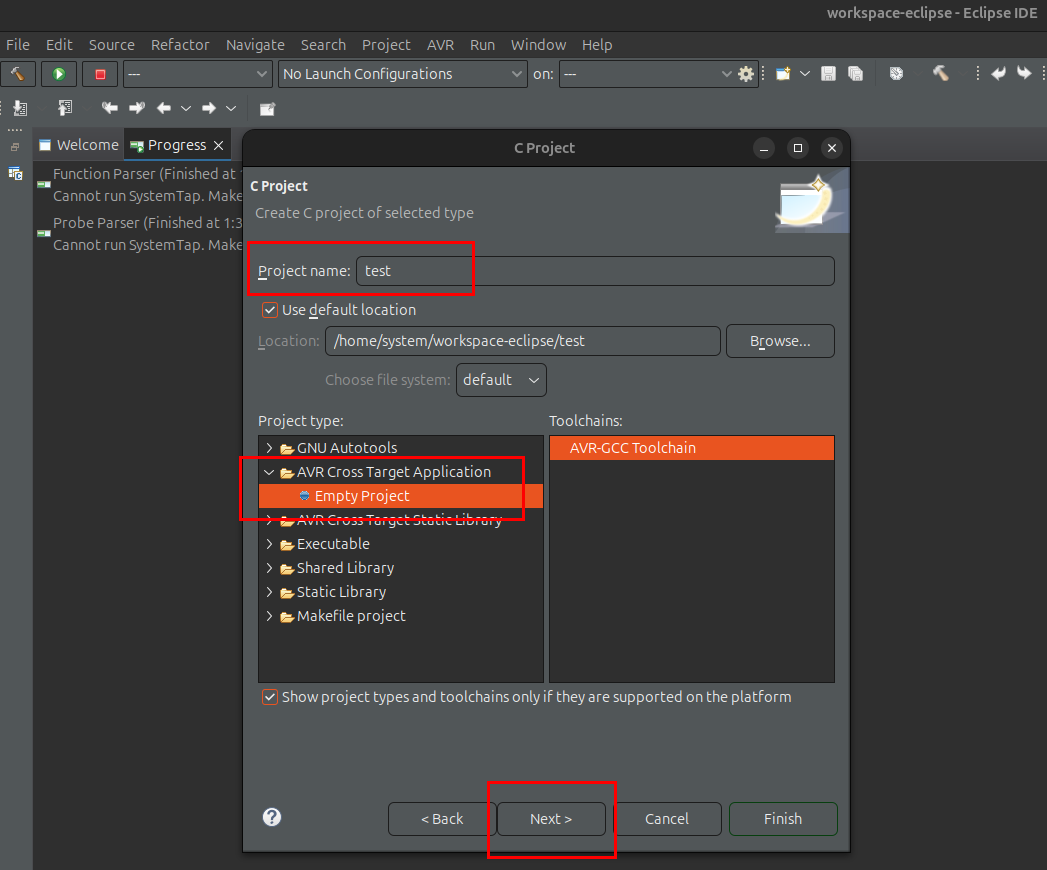
Task: Click the Project name input field
Action: 595,271
